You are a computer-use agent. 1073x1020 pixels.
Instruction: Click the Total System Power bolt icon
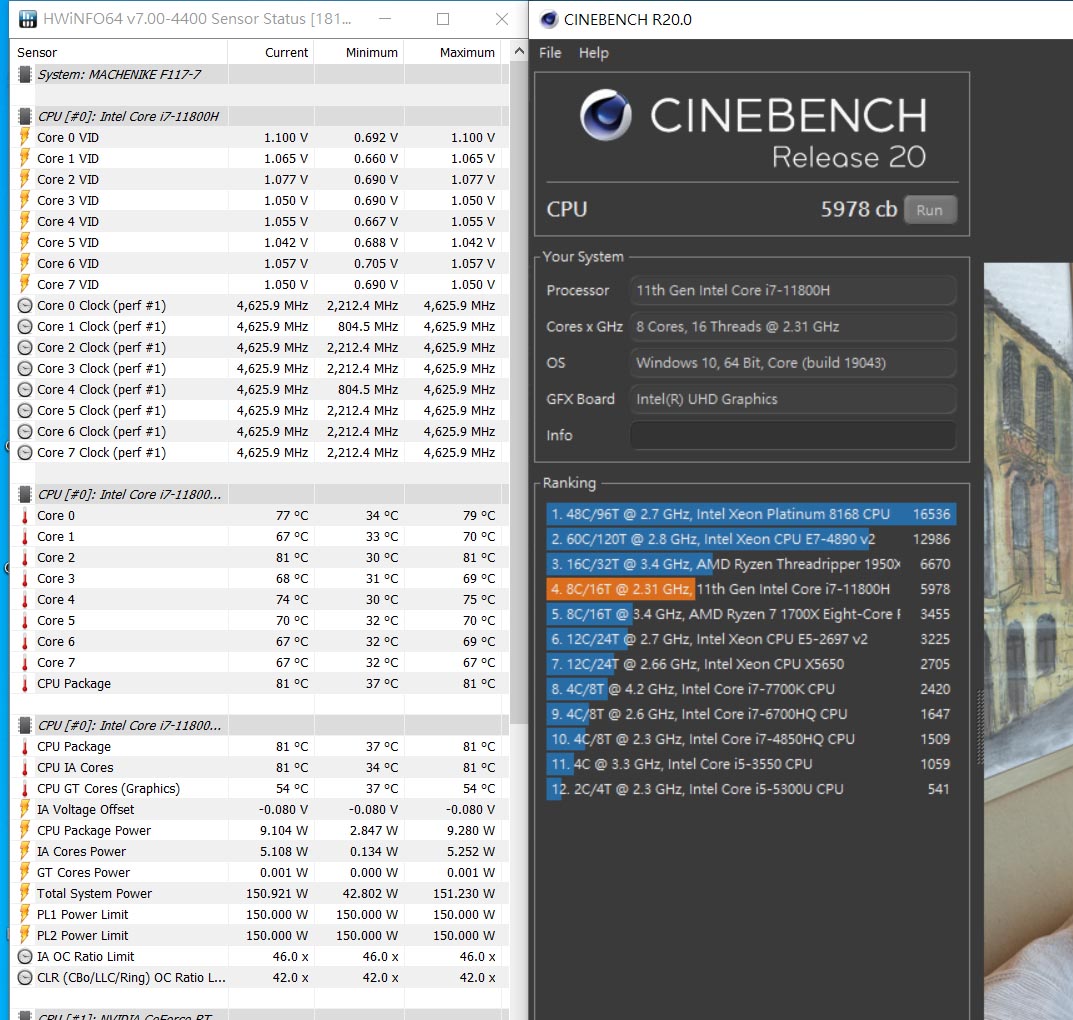click(25, 893)
